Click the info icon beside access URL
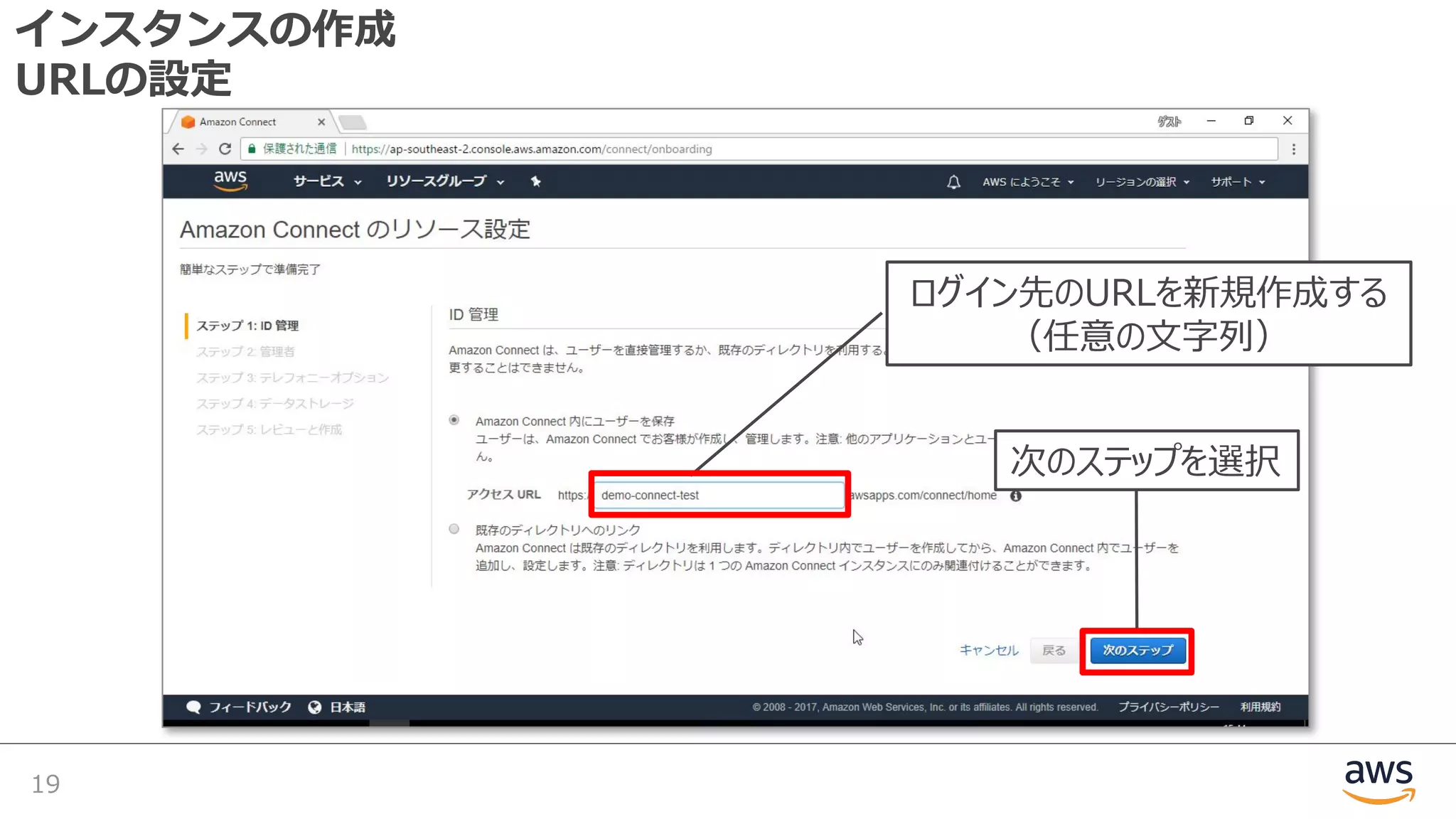This screenshot has width=1456, height=819. 1016,496
